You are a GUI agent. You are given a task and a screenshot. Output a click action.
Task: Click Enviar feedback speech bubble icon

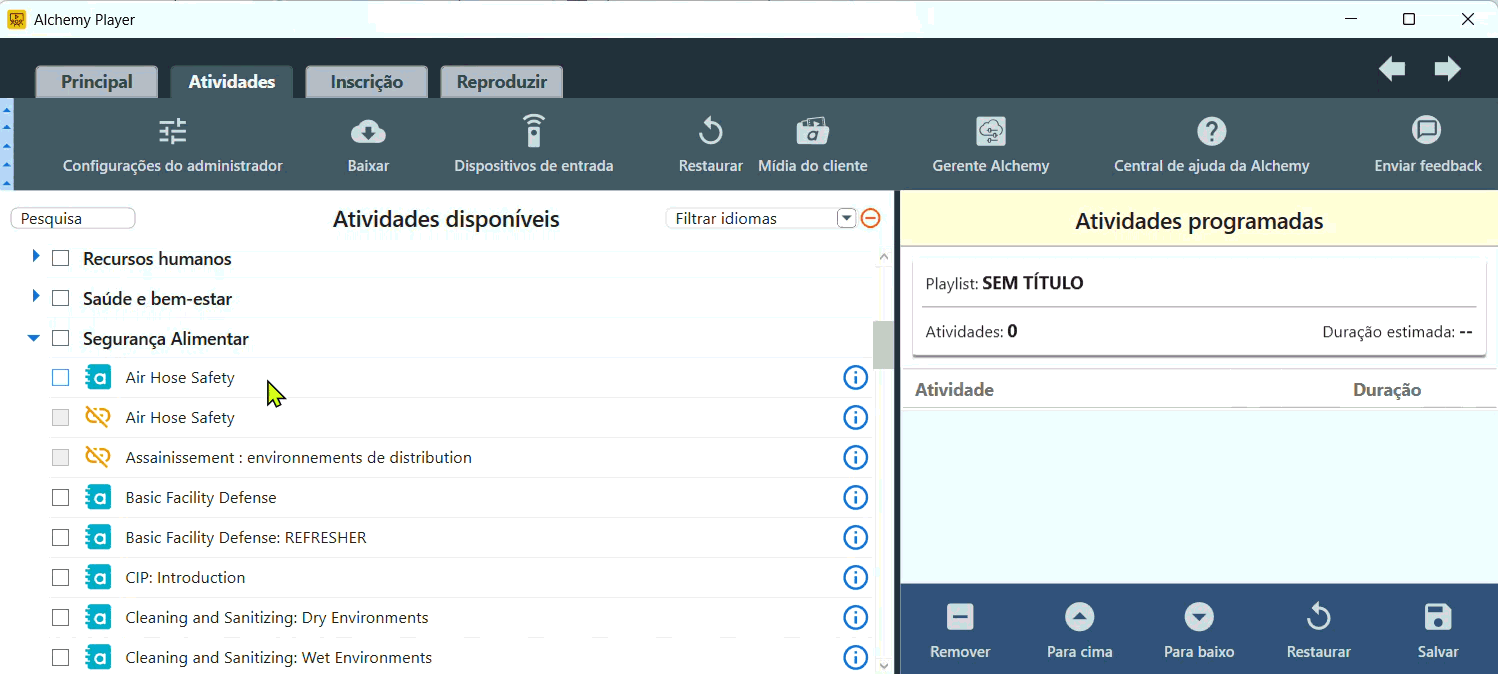coord(1427,131)
